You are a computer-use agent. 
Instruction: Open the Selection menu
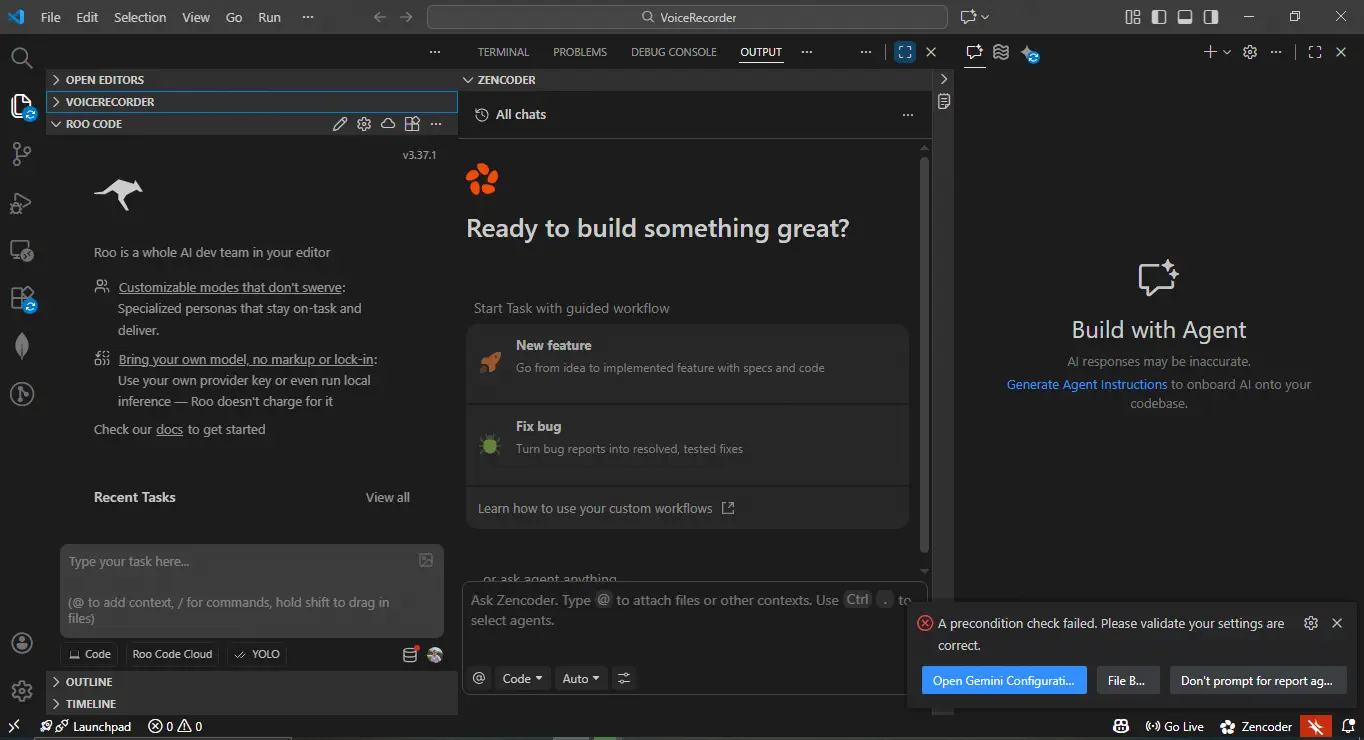[140, 17]
